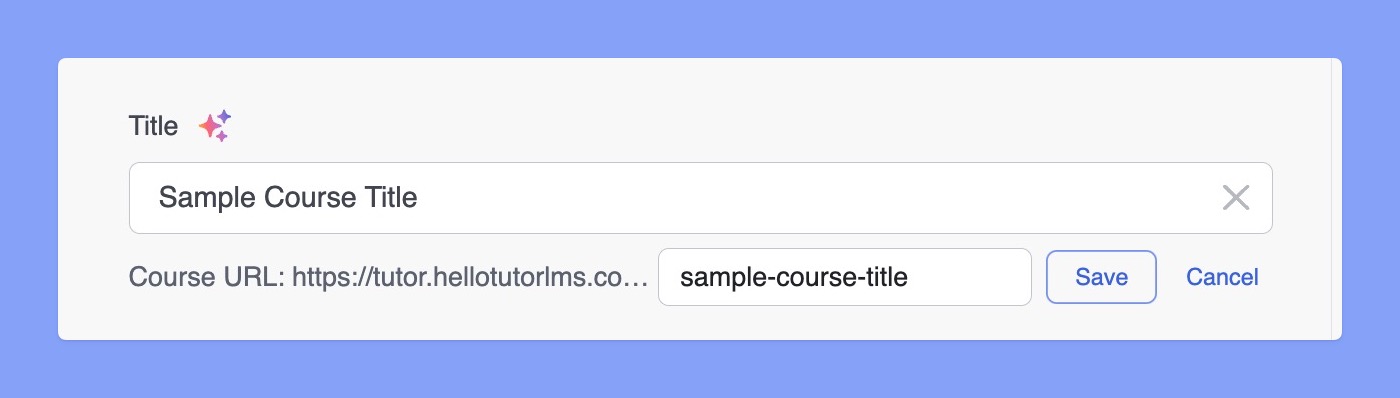This screenshot has height=398, width=1400.
Task: Click the 'Course URL:' label text
Action: (x=207, y=278)
